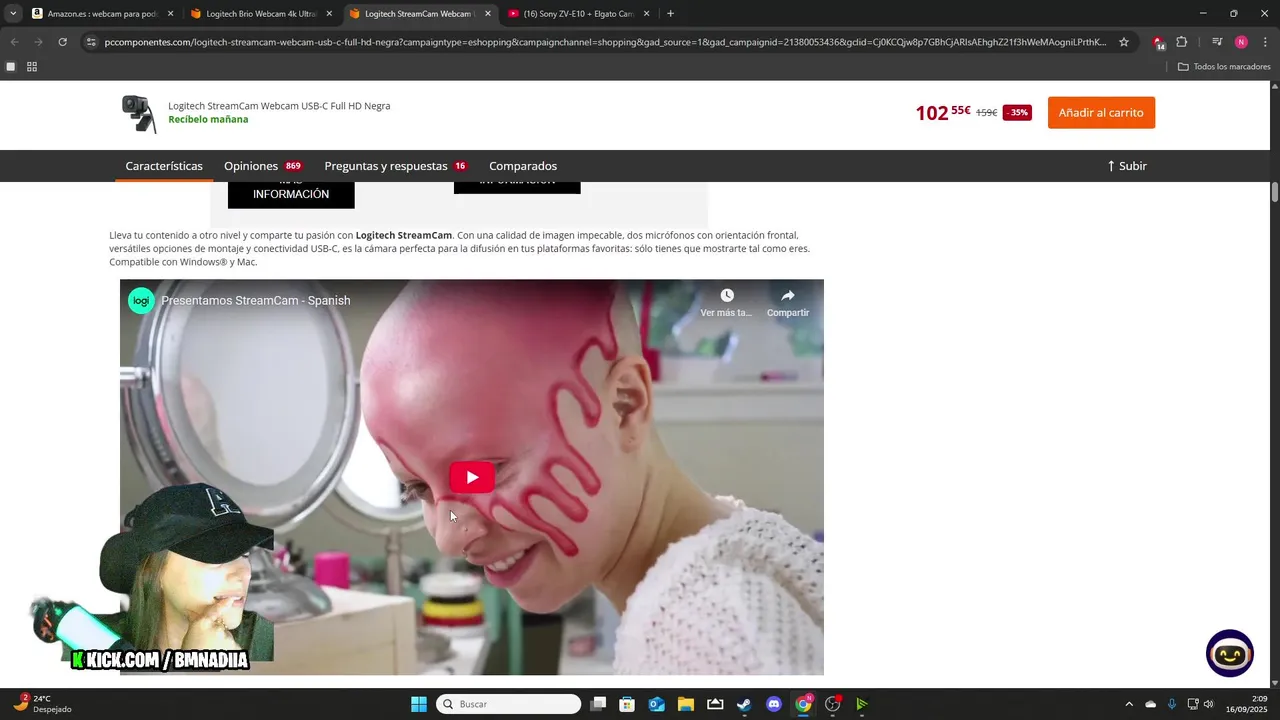Bookmark this page with the star icon
This screenshot has width=1280, height=720.
point(1124,42)
